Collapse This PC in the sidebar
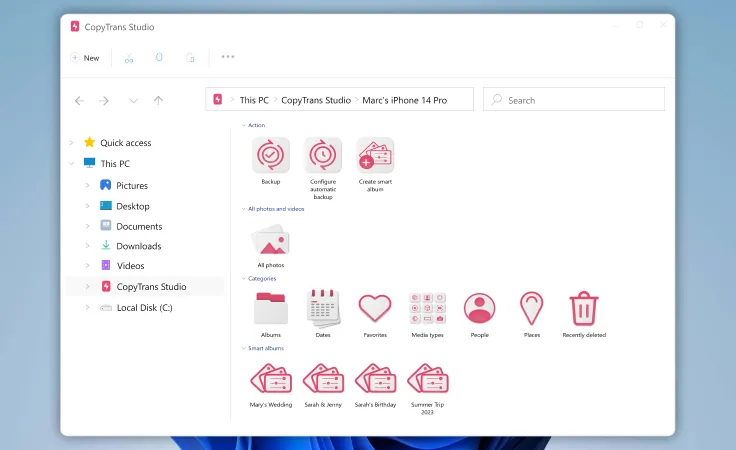736x450 pixels. pos(71,163)
